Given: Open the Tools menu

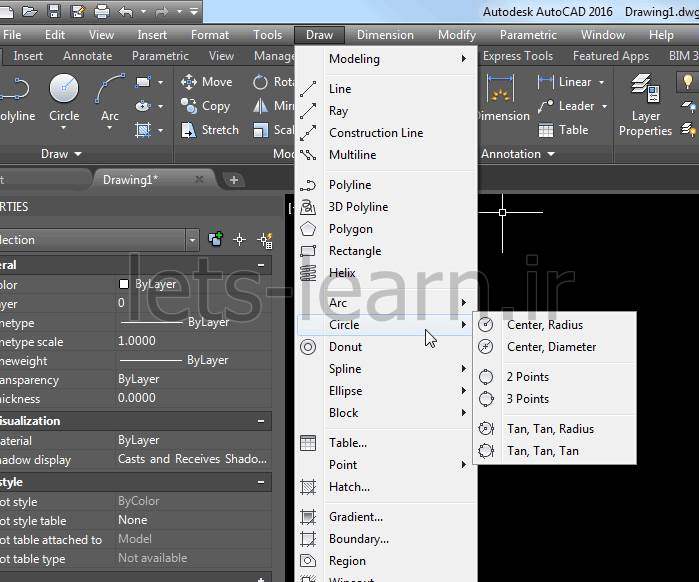Looking at the screenshot, I should 267,35.
